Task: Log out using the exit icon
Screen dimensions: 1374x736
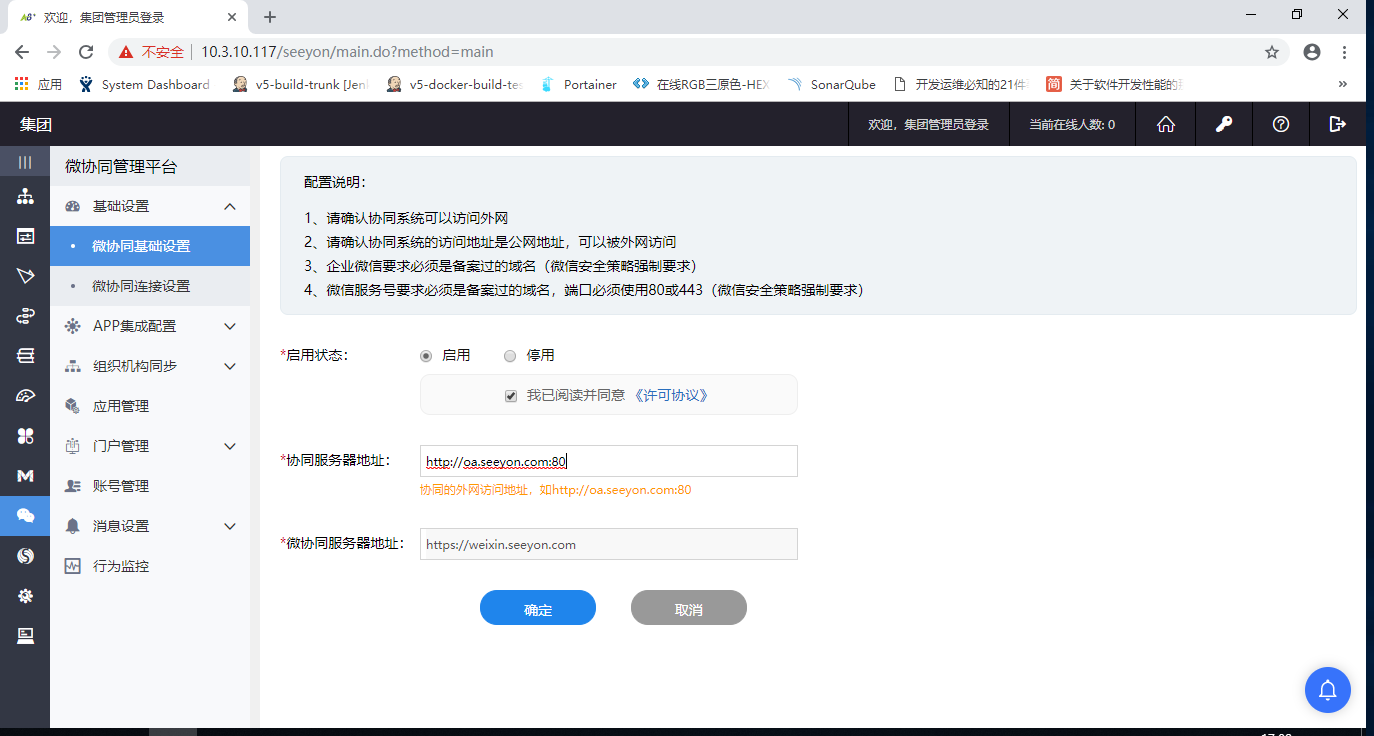Action: click(1337, 124)
